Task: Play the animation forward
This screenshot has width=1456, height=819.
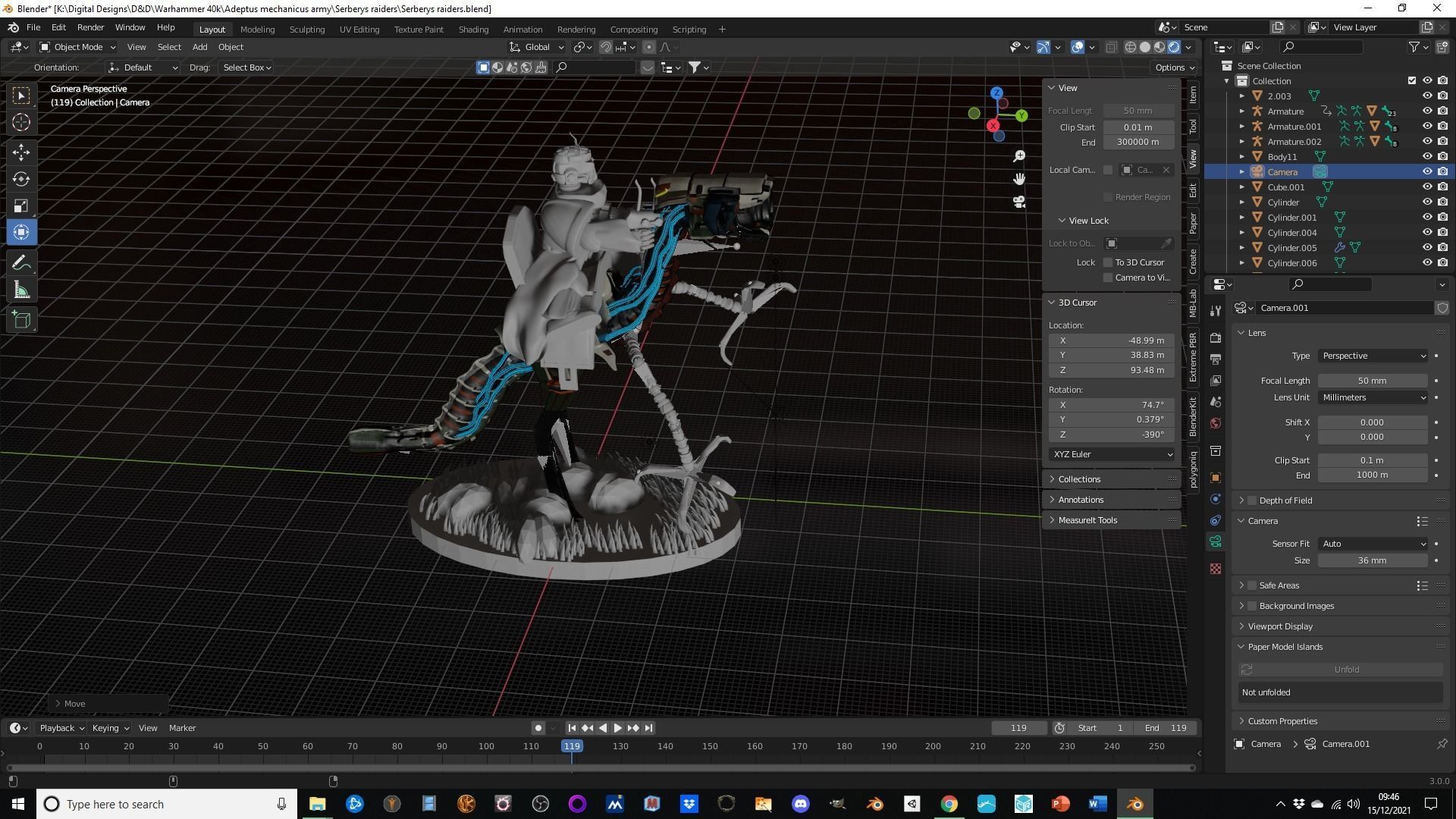Action: click(617, 728)
